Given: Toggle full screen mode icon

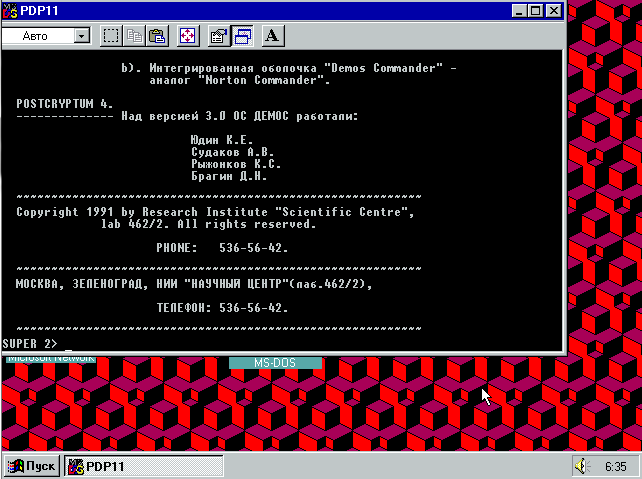Looking at the screenshot, I should (x=188, y=36).
